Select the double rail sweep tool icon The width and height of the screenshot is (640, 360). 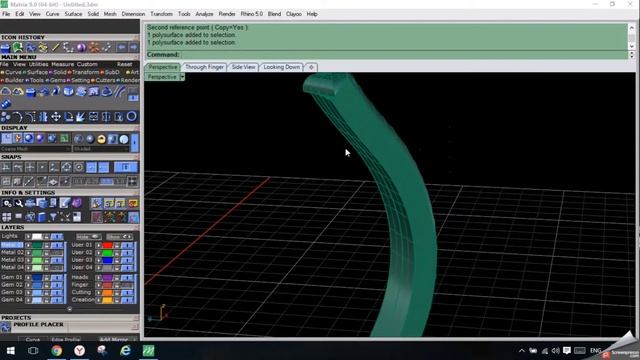119,91
